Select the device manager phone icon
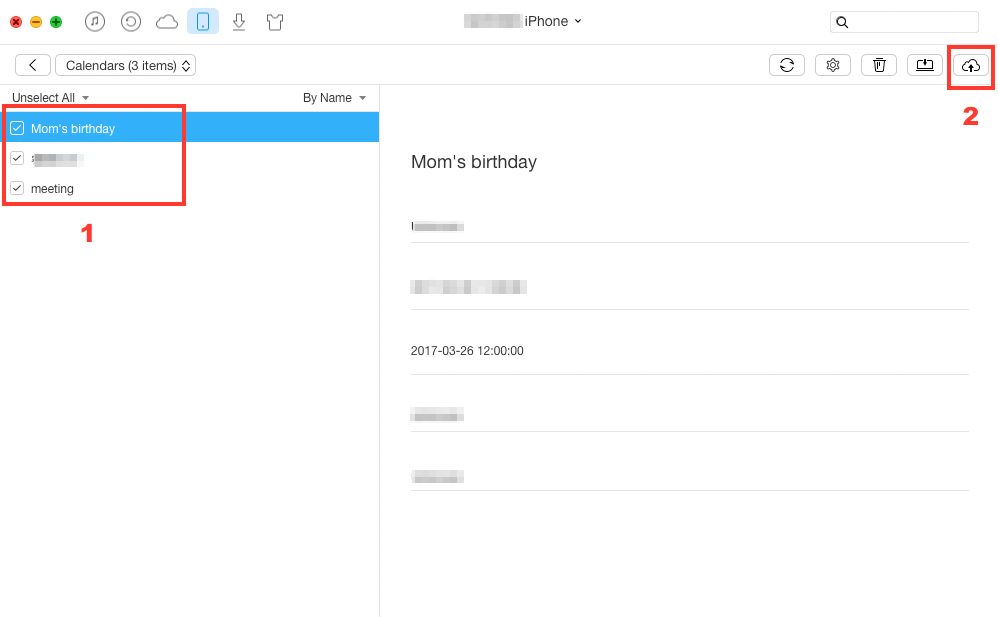Viewport: 998px width, 617px height. click(203, 22)
